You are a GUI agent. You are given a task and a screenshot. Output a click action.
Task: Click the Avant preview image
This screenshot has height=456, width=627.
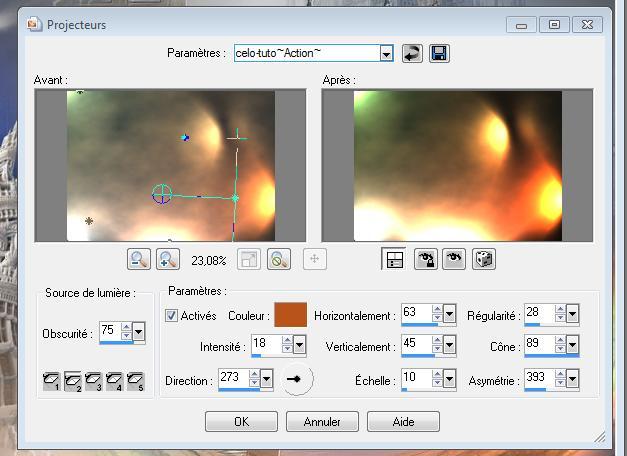(x=170, y=166)
